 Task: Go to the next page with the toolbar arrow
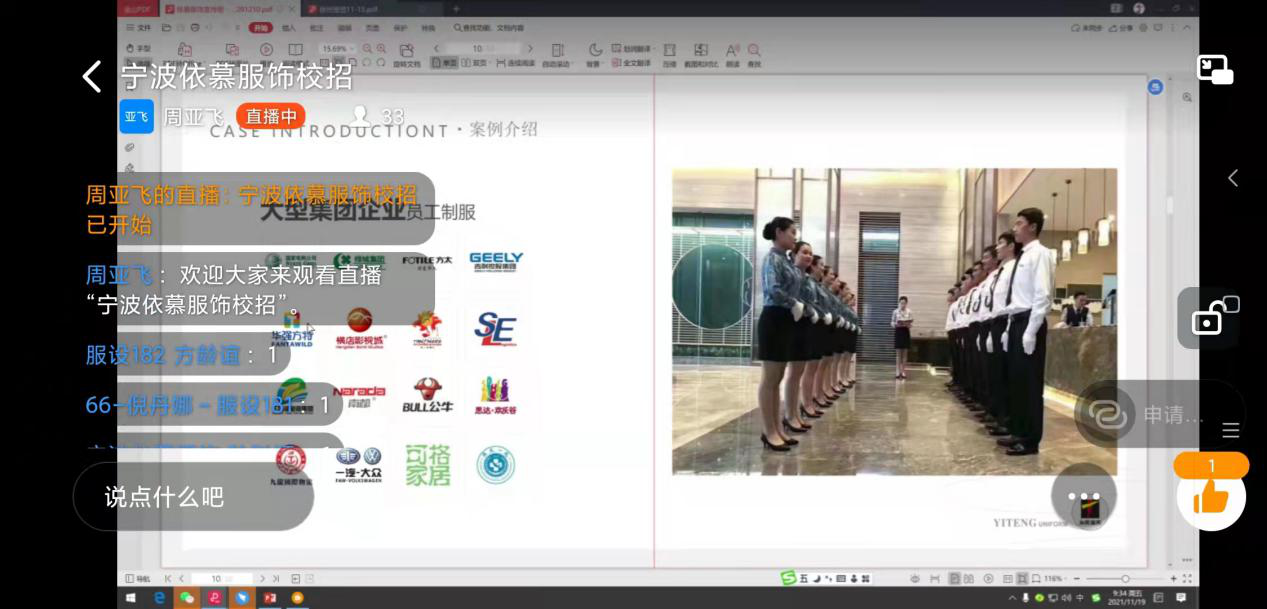pyautogui.click(x=529, y=48)
